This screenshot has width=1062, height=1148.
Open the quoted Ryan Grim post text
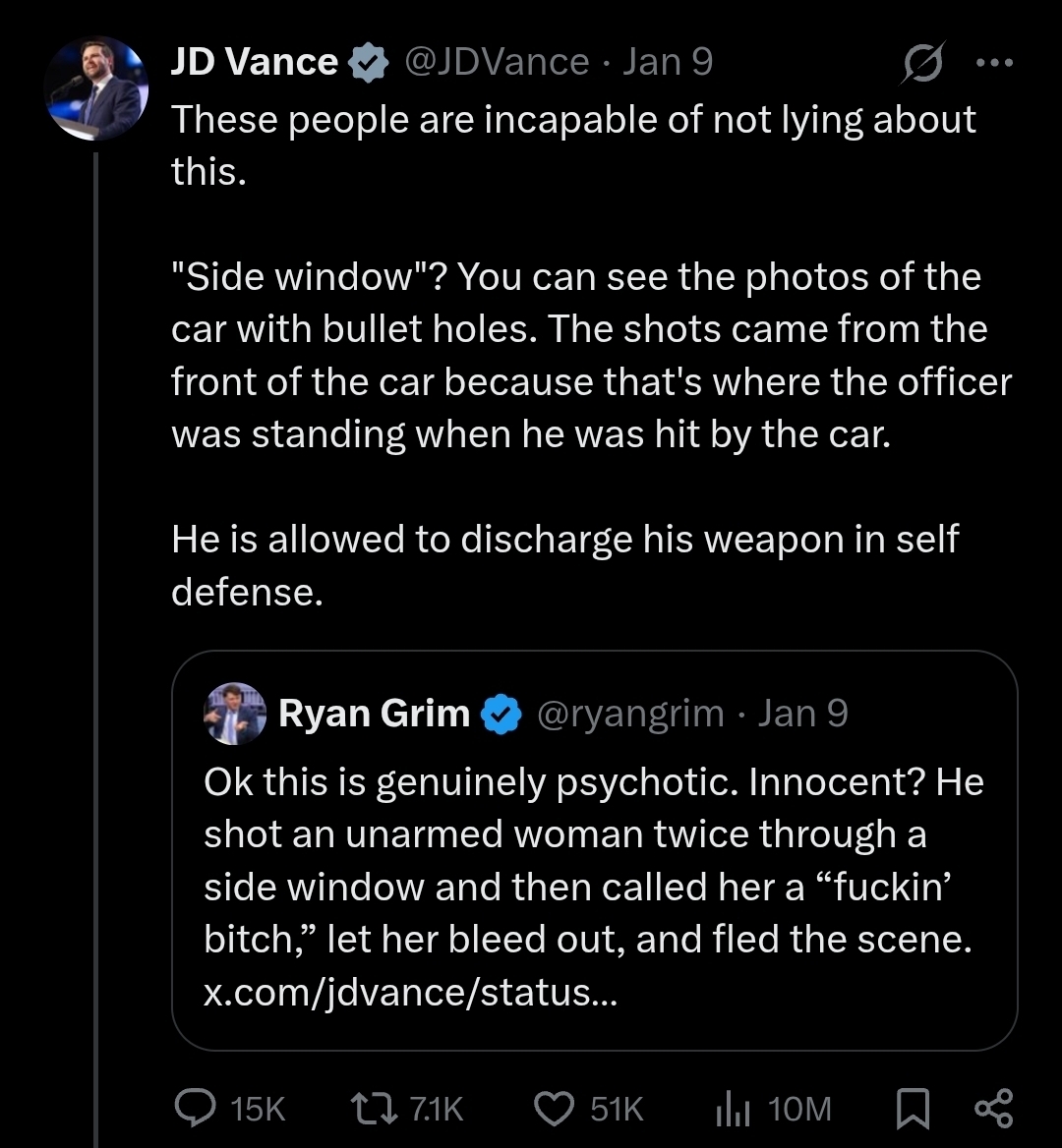[x=590, y=860]
